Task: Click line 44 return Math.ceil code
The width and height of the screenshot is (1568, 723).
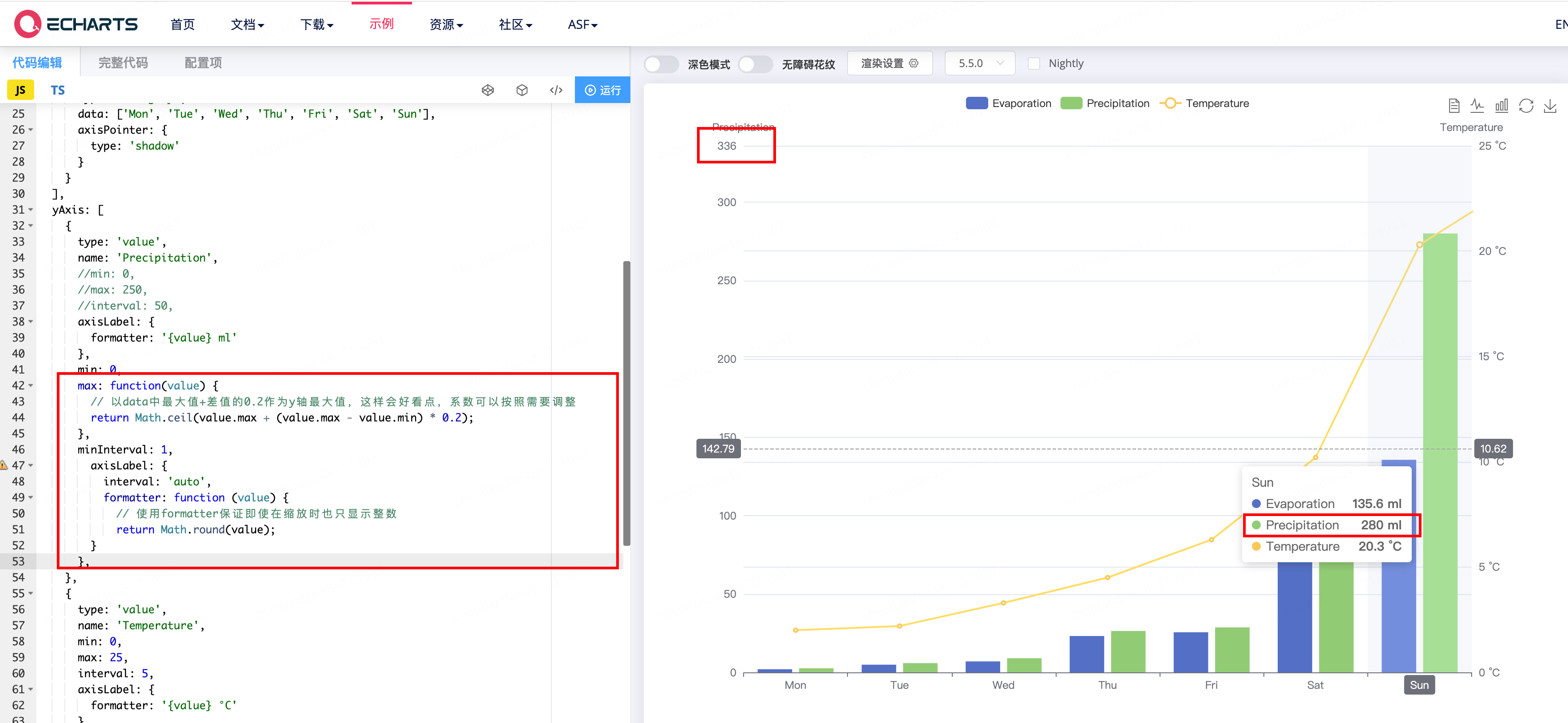Action: 282,418
